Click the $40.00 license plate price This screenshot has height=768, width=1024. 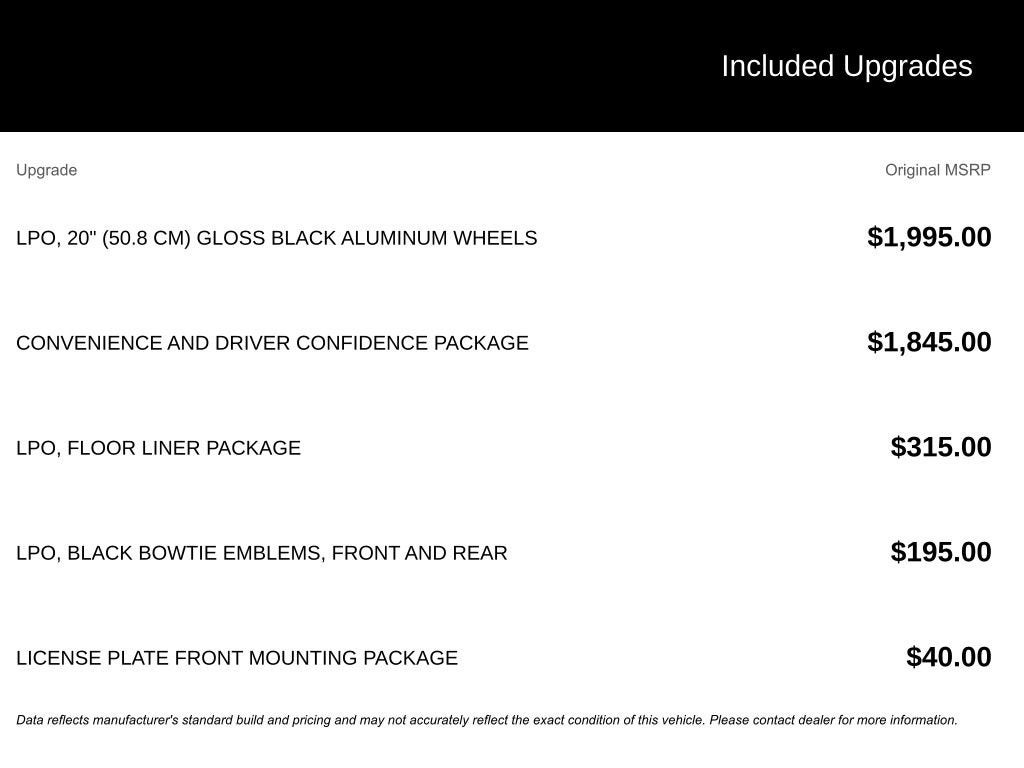(x=948, y=657)
